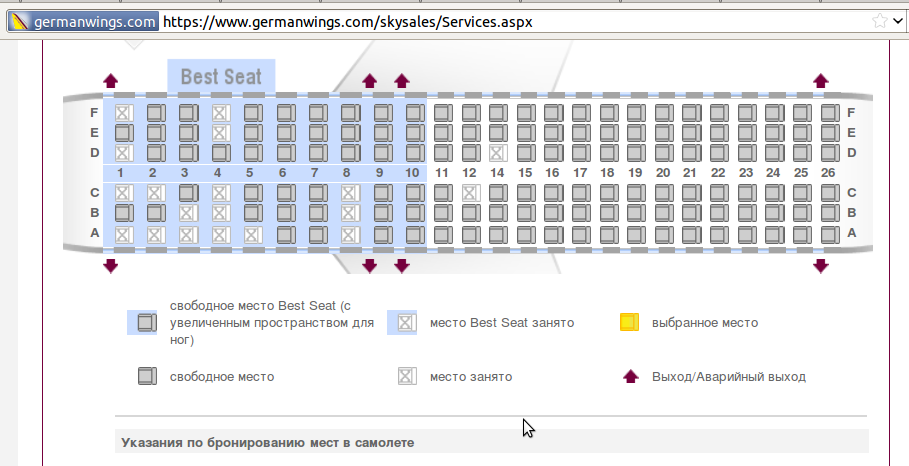Click the upper front-left exit arrow
The height and width of the screenshot is (466, 909).
(111, 81)
